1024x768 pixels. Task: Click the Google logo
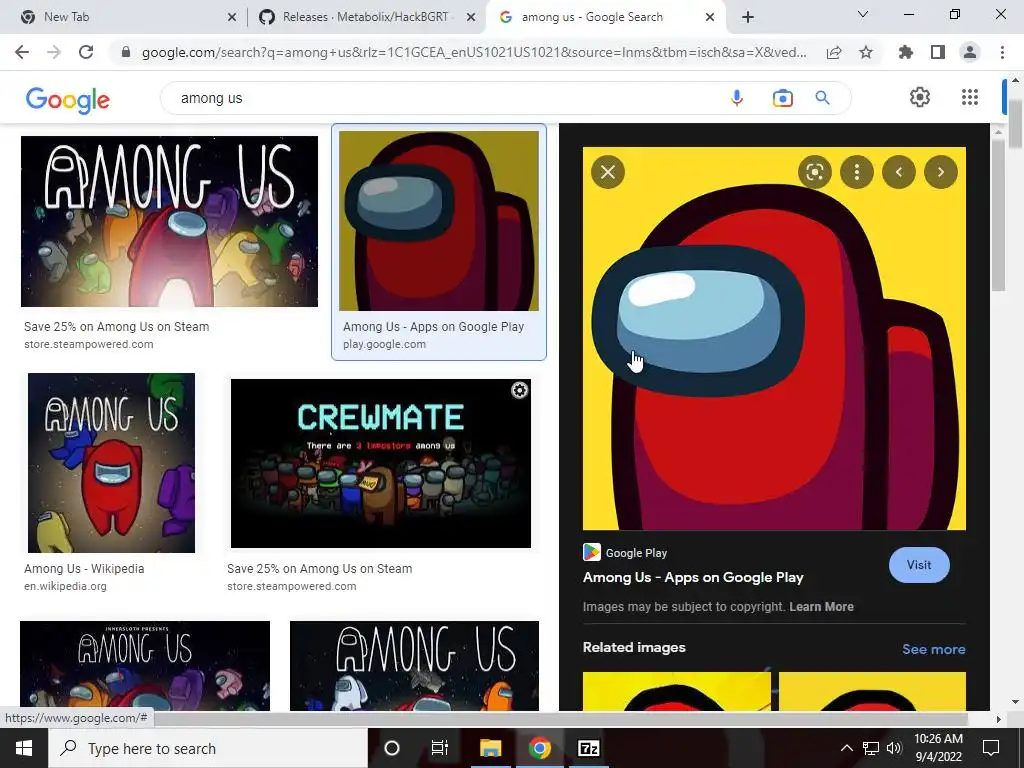68,100
